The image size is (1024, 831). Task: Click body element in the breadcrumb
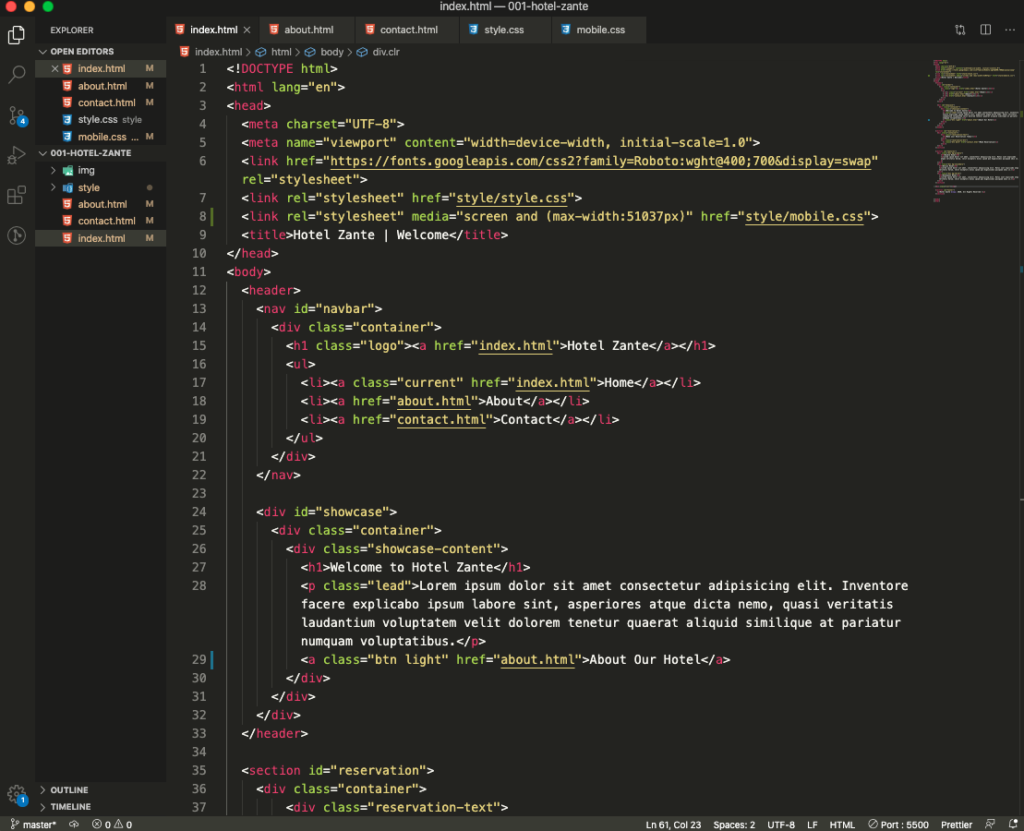pos(331,52)
